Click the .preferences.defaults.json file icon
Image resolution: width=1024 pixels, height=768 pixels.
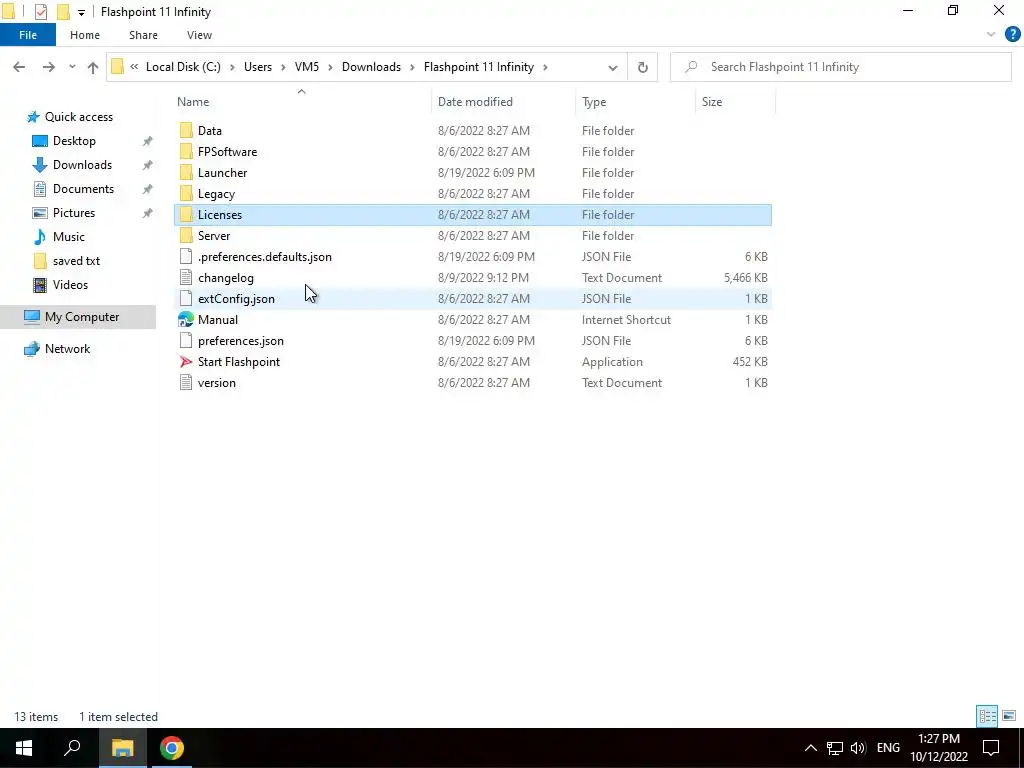tap(186, 257)
